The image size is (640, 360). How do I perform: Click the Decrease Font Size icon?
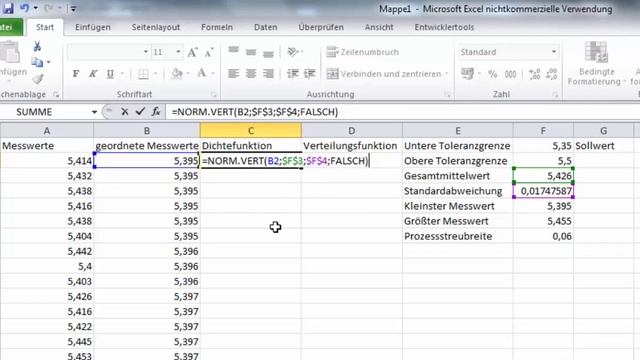(209, 52)
